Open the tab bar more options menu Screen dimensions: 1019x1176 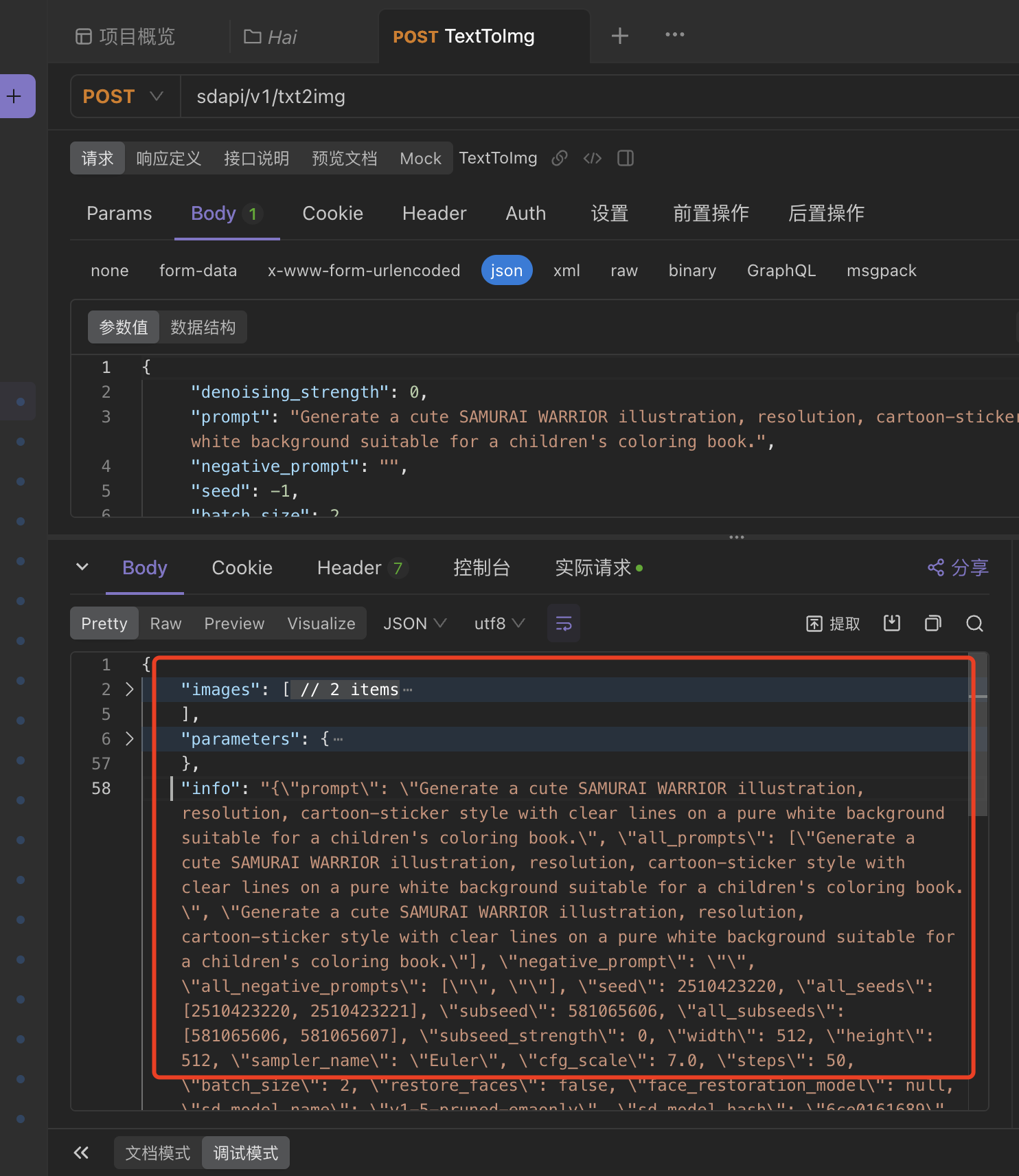[x=674, y=34]
